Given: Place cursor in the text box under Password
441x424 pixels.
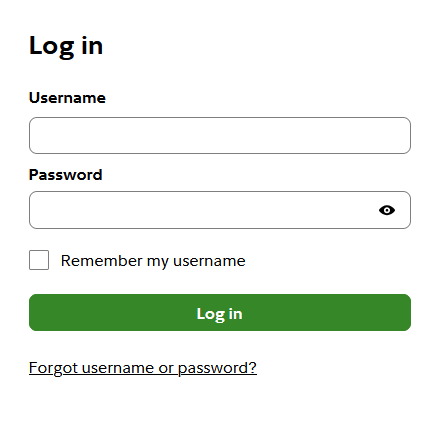Looking at the screenshot, I should (220, 210).
